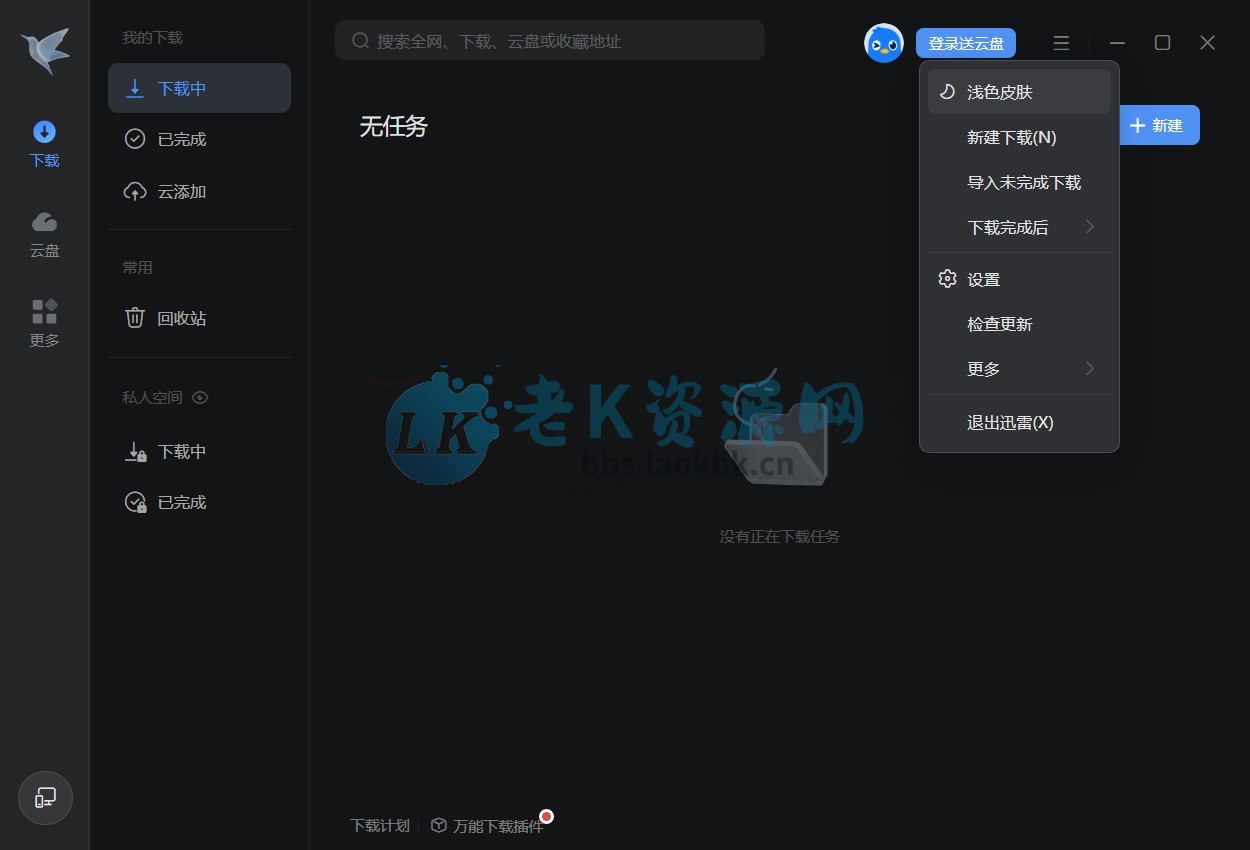
Task: Click the moon icon beside 浅色皮肤
Action: 947,92
